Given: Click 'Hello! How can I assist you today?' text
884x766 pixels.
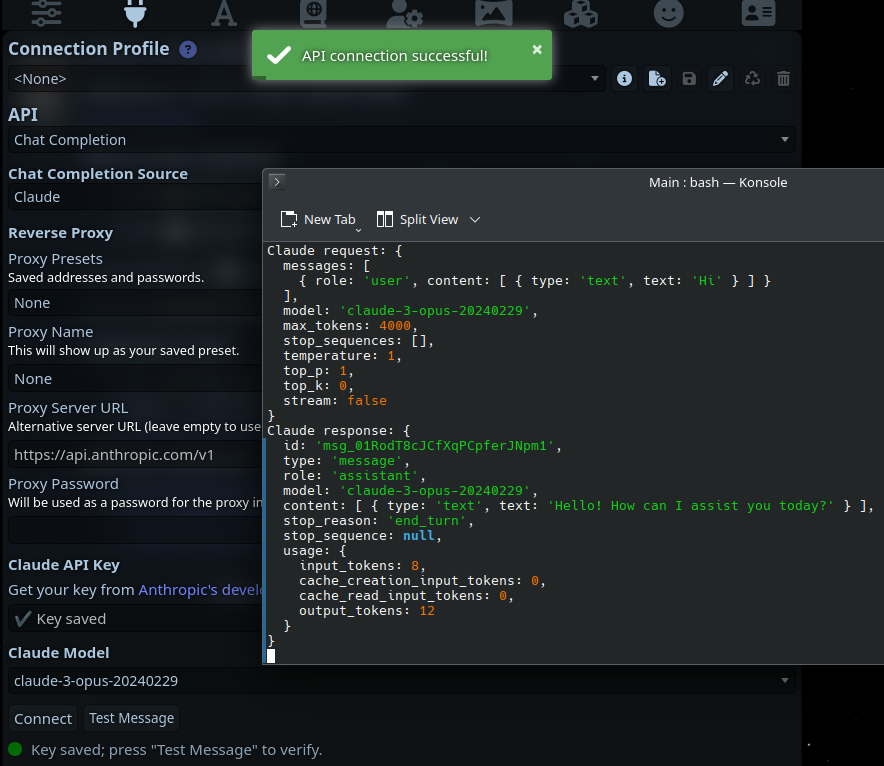Looking at the screenshot, I should click(690, 506).
